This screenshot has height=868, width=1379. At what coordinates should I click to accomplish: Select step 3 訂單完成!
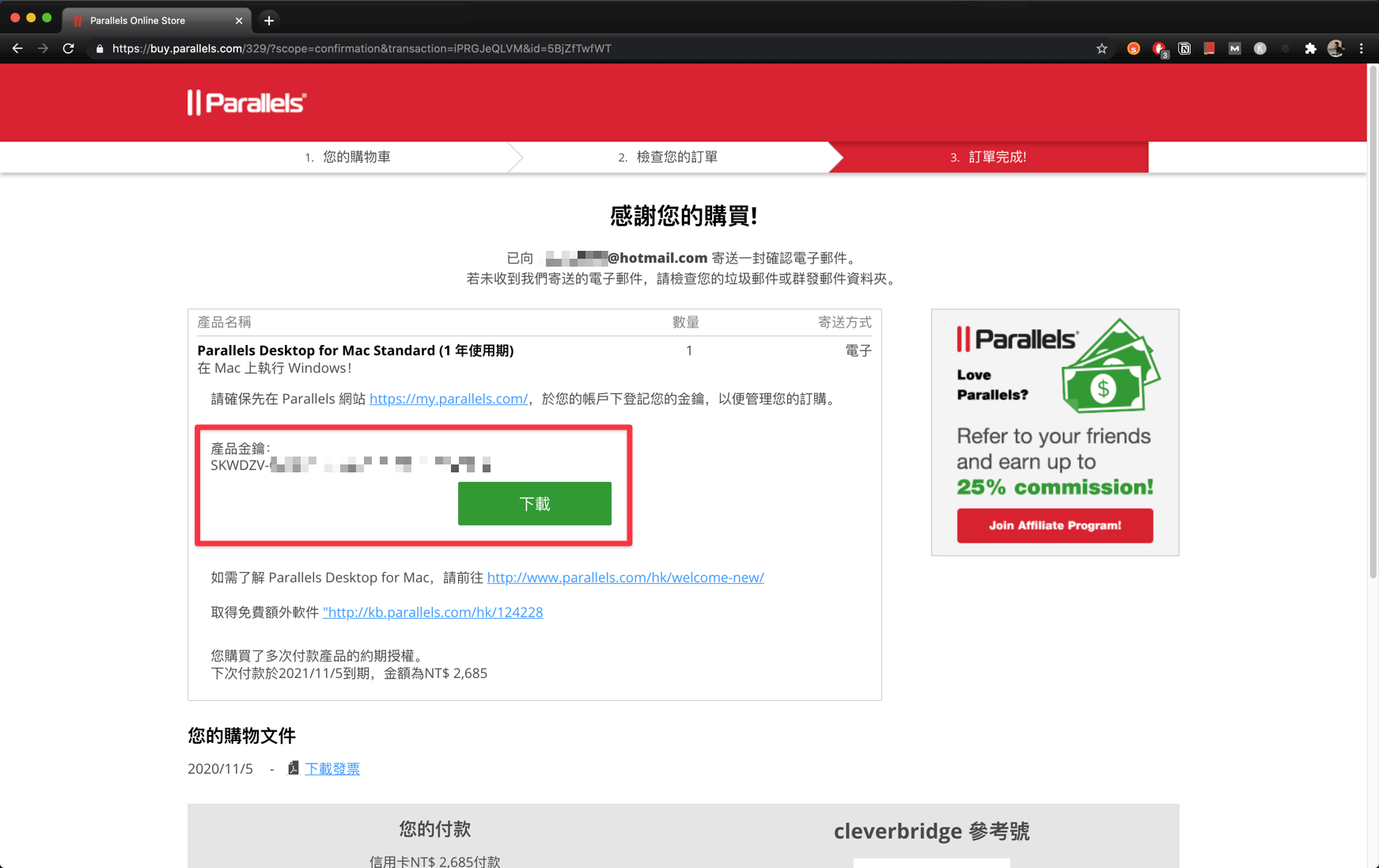[x=988, y=157]
